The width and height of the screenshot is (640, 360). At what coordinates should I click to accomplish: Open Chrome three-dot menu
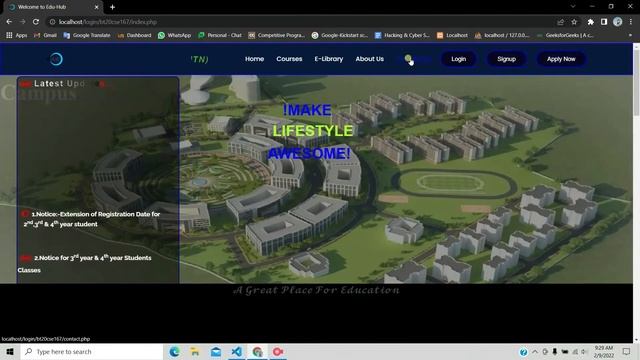point(631,22)
